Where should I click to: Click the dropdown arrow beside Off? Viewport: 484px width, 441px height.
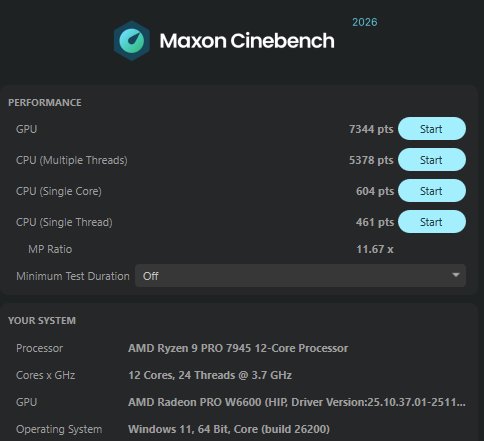pos(456,275)
